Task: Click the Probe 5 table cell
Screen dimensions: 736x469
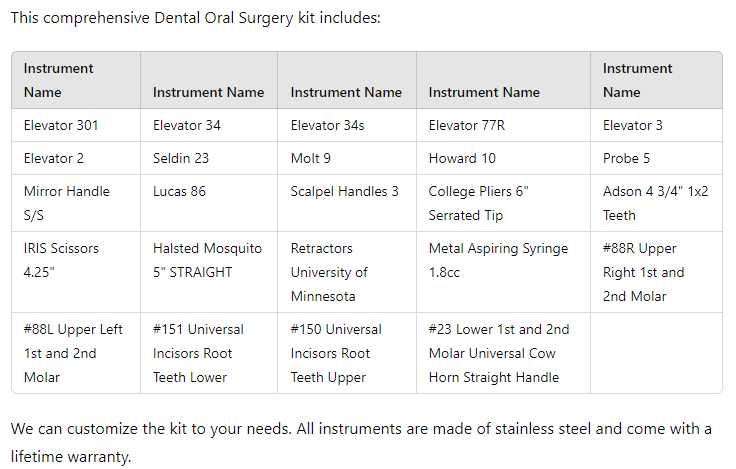Action: 627,158
